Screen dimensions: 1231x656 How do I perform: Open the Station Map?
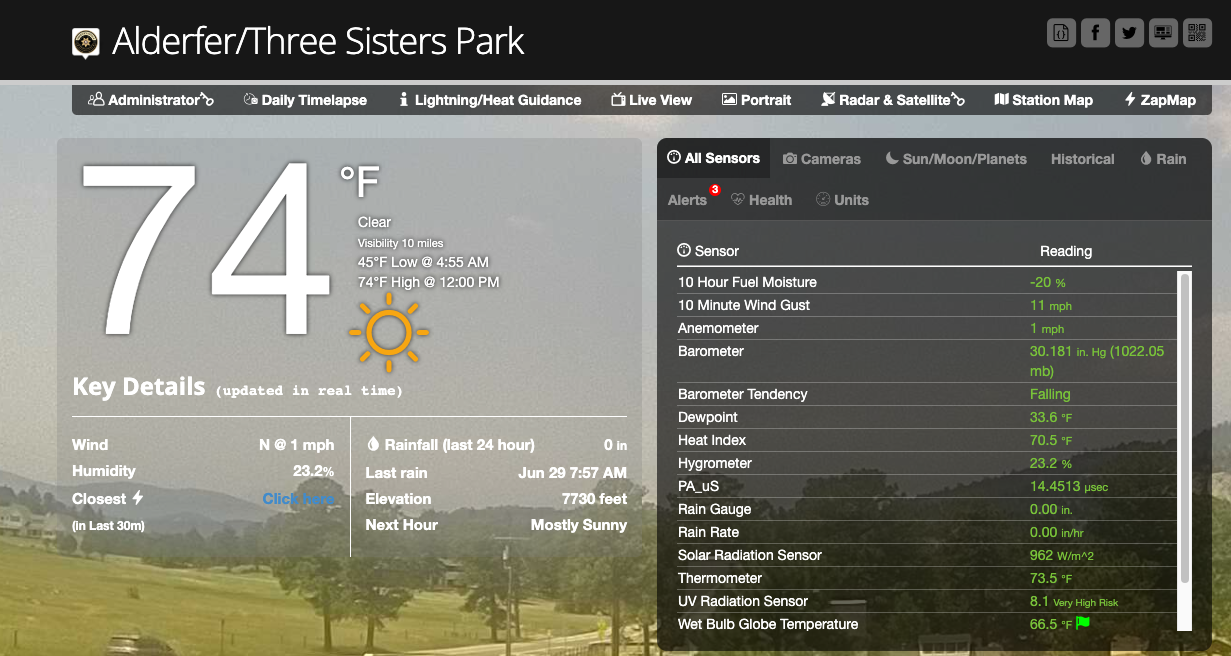[x=1043, y=100]
